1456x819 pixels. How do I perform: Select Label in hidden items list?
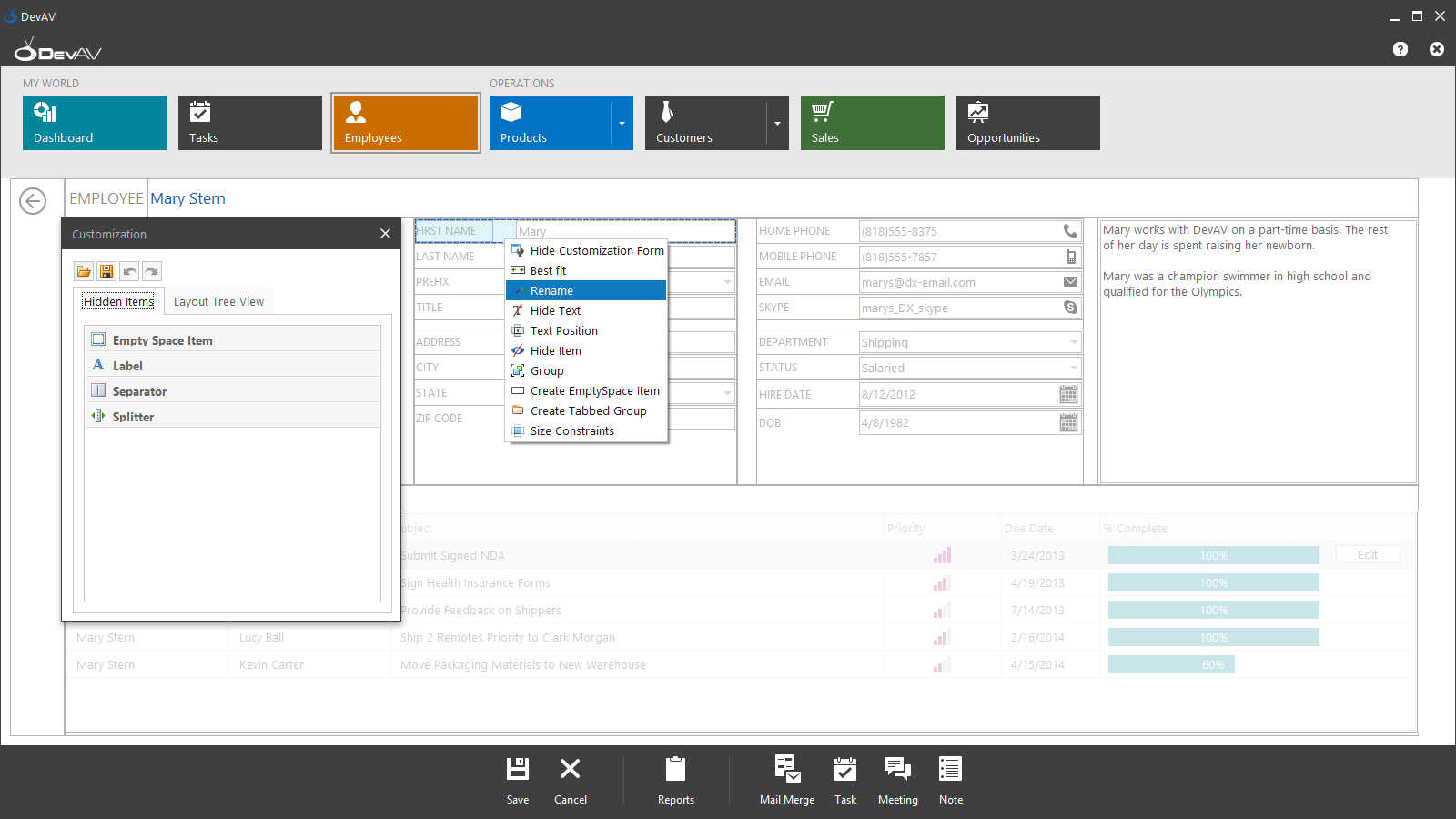tap(233, 365)
